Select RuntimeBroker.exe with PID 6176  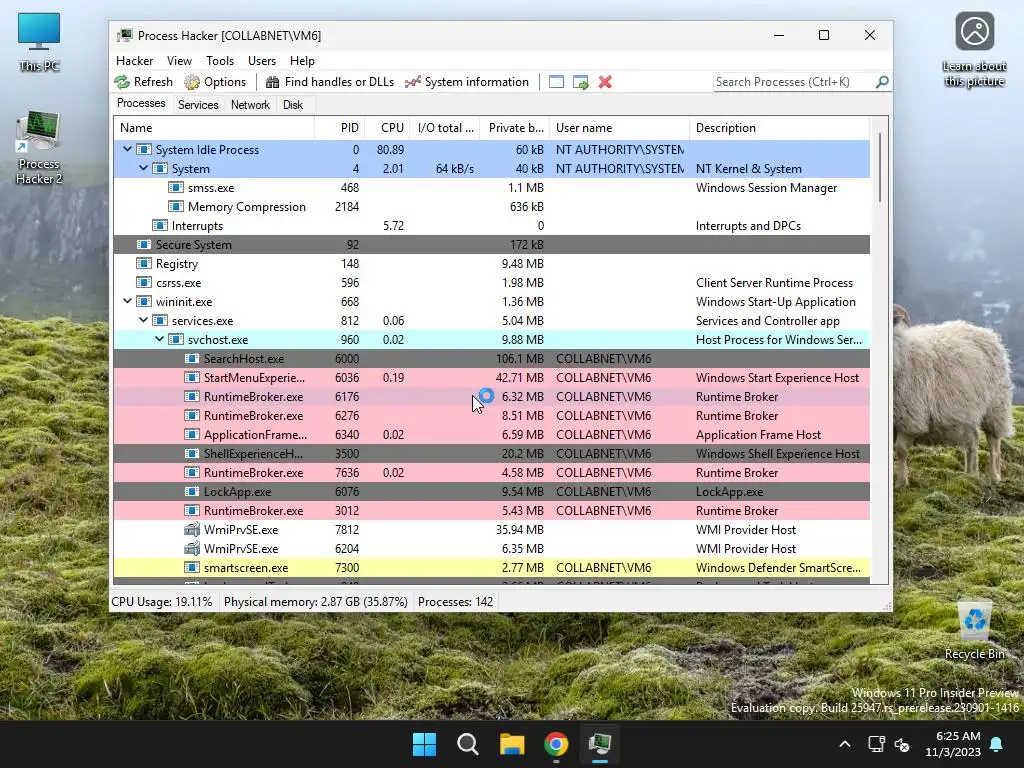[x=492, y=396]
